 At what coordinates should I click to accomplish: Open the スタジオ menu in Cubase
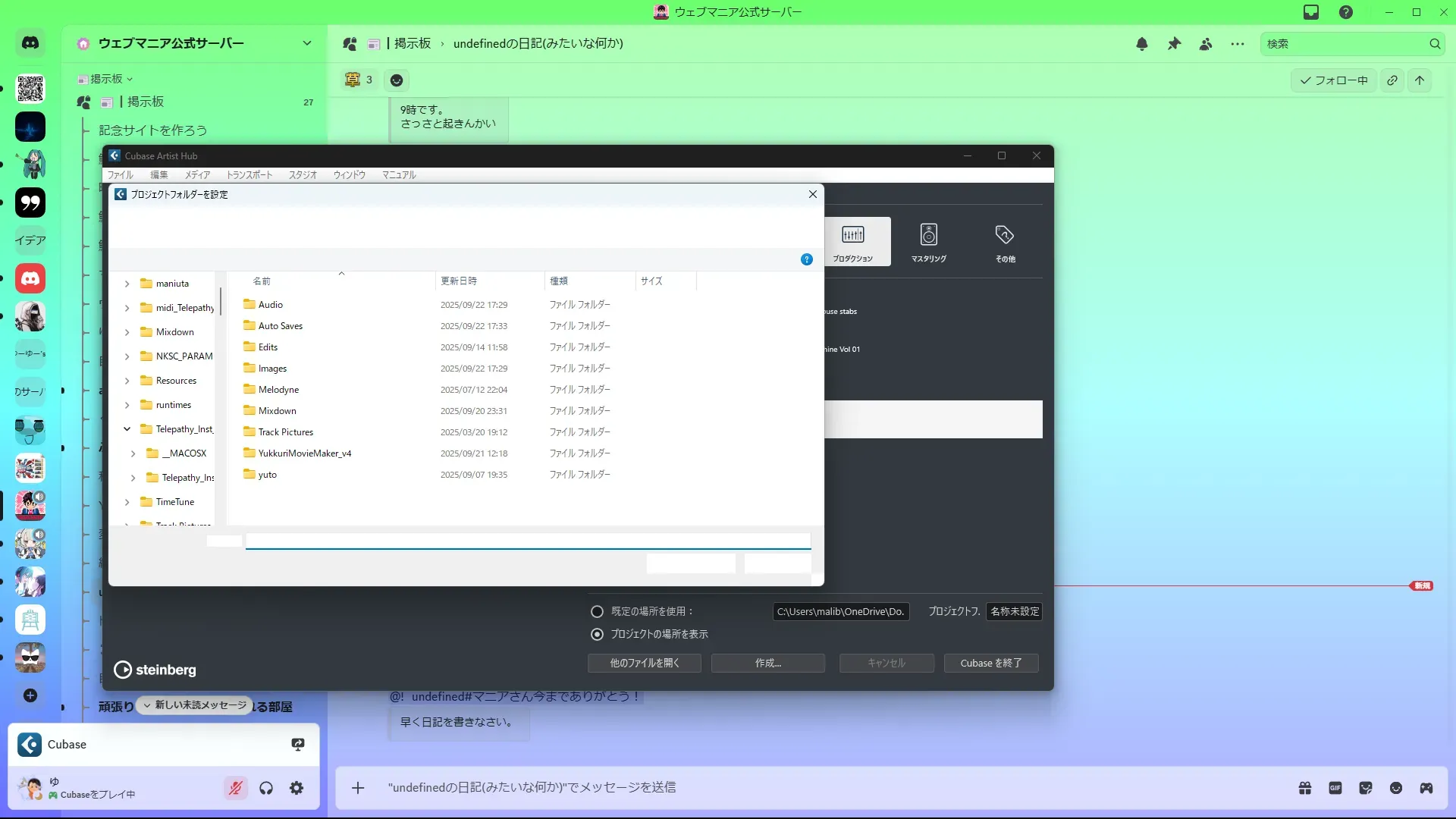click(303, 175)
